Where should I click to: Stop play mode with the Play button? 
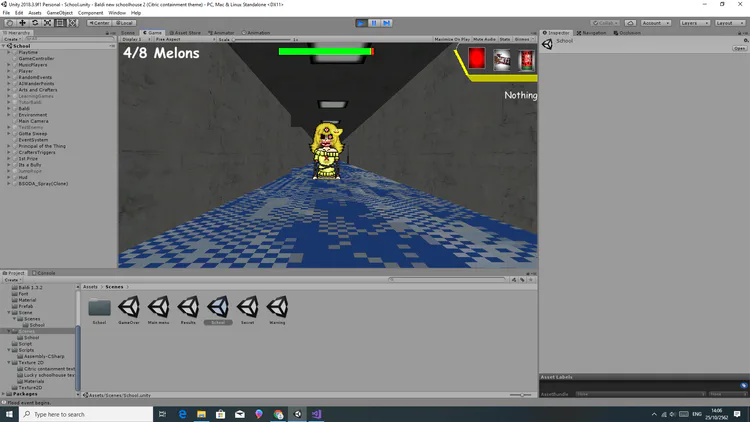(361, 23)
